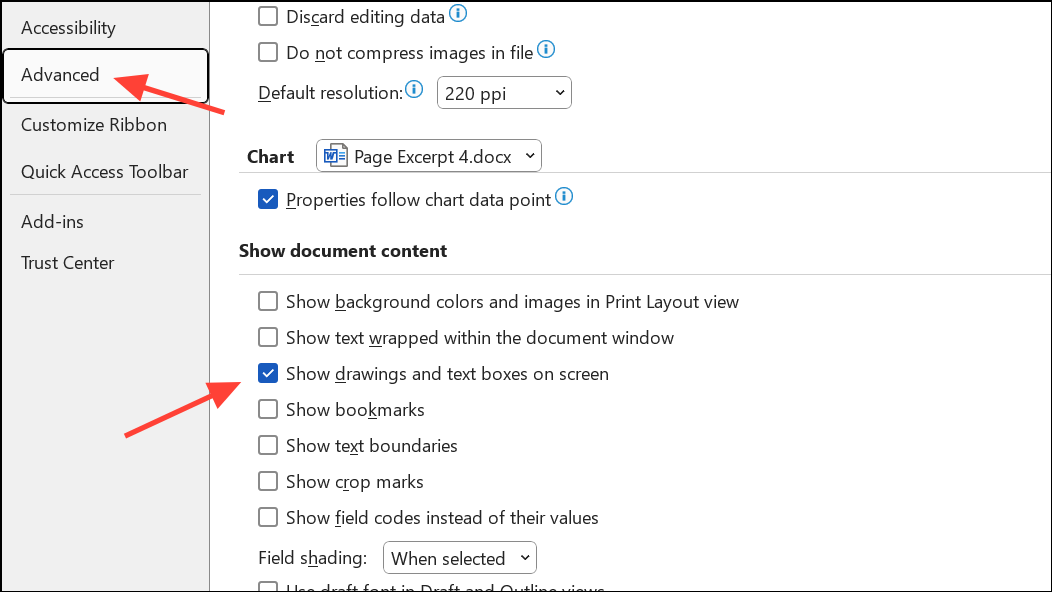Open Trust Center settings
This screenshot has width=1052, height=592.
point(68,263)
